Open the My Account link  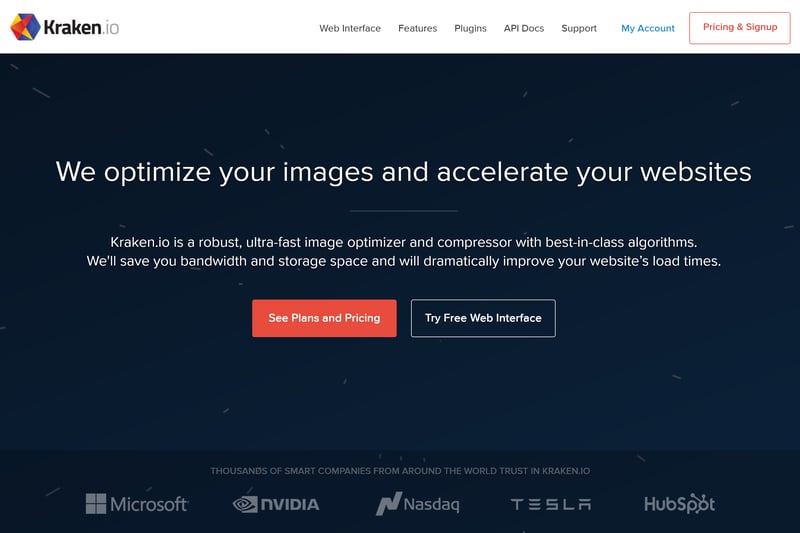tap(648, 28)
